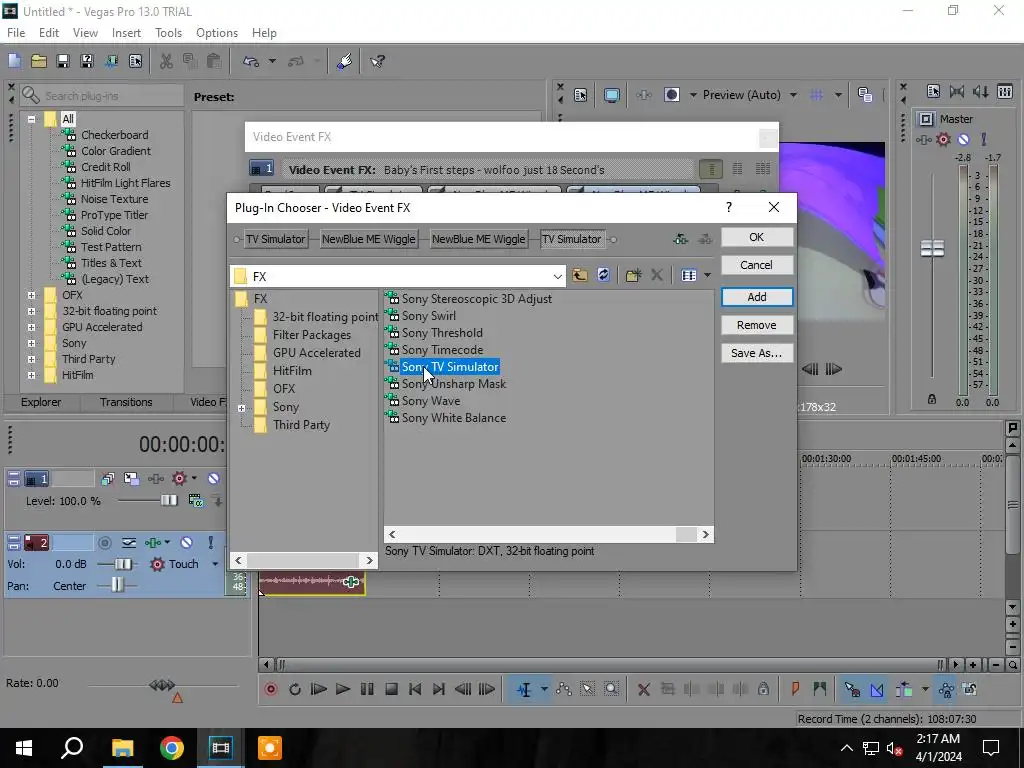Click Remove button in Plug-In Chooser

[x=757, y=325]
